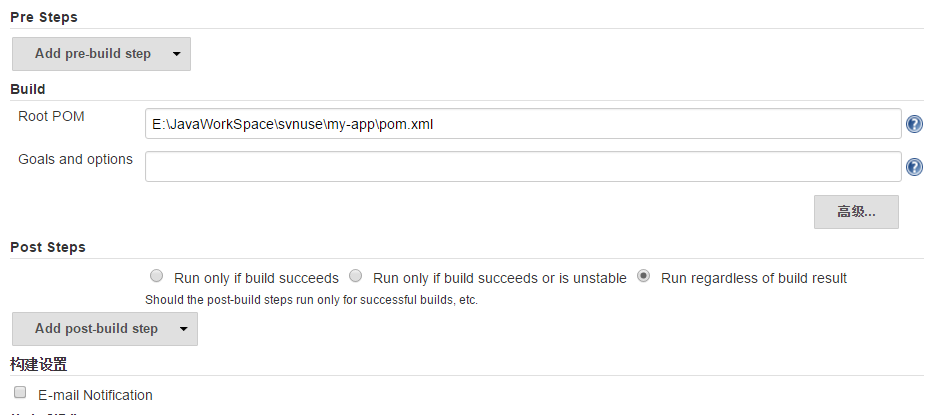932x415 pixels.
Task: Click the 高级... advanced button
Action: pyautogui.click(x=857, y=212)
